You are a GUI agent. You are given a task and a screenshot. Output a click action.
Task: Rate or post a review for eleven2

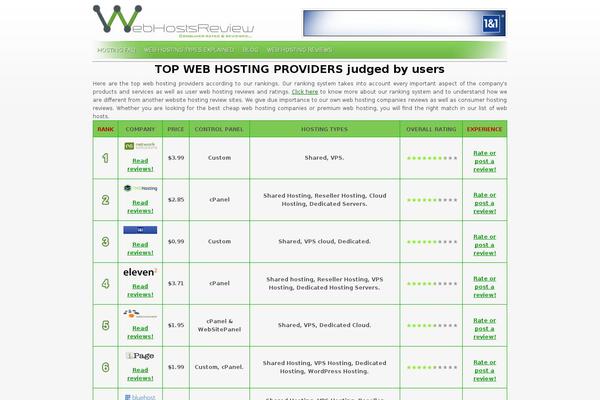(484, 287)
